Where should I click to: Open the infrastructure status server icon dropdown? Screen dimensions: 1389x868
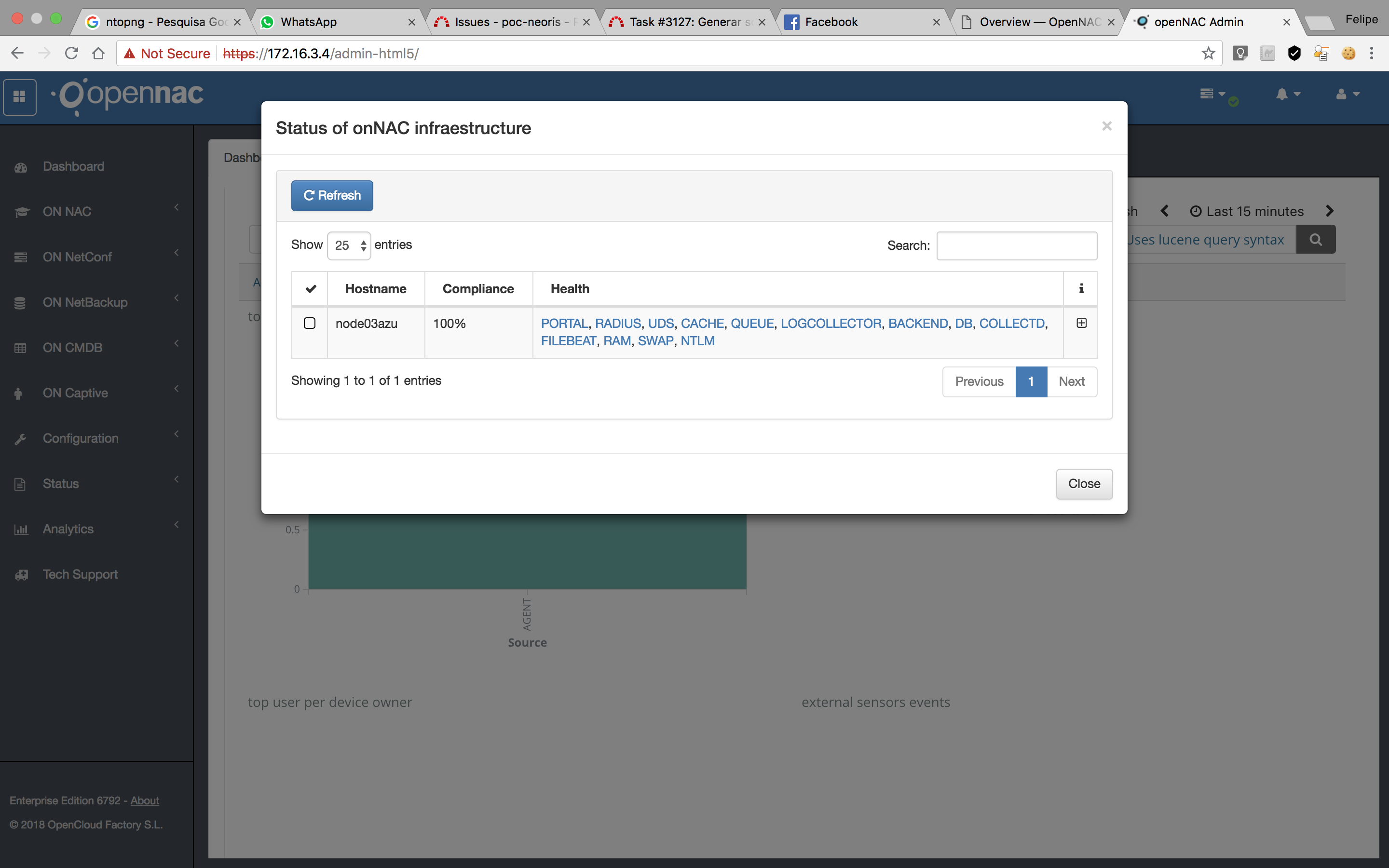1213,94
